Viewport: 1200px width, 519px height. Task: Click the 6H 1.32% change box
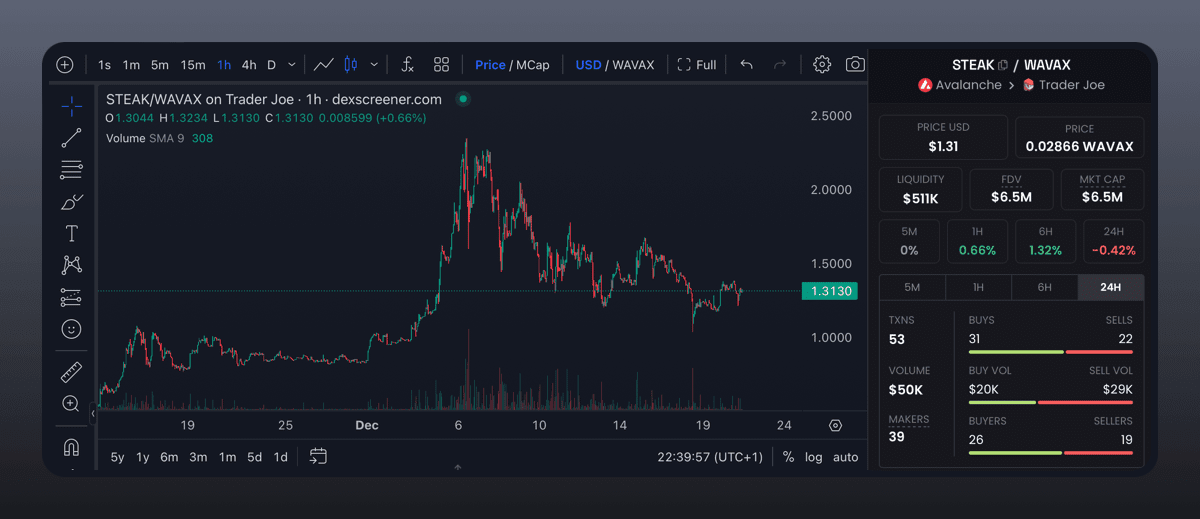pyautogui.click(x=1045, y=241)
